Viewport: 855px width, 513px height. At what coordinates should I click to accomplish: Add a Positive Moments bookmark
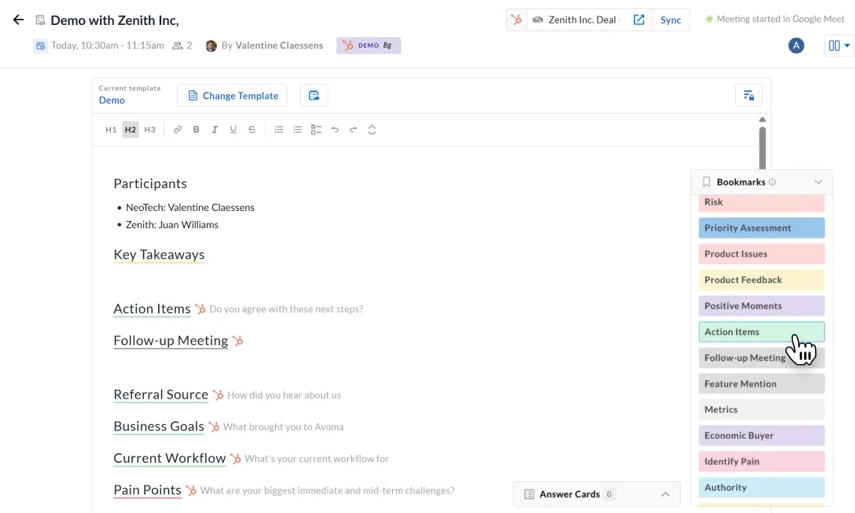(x=762, y=306)
